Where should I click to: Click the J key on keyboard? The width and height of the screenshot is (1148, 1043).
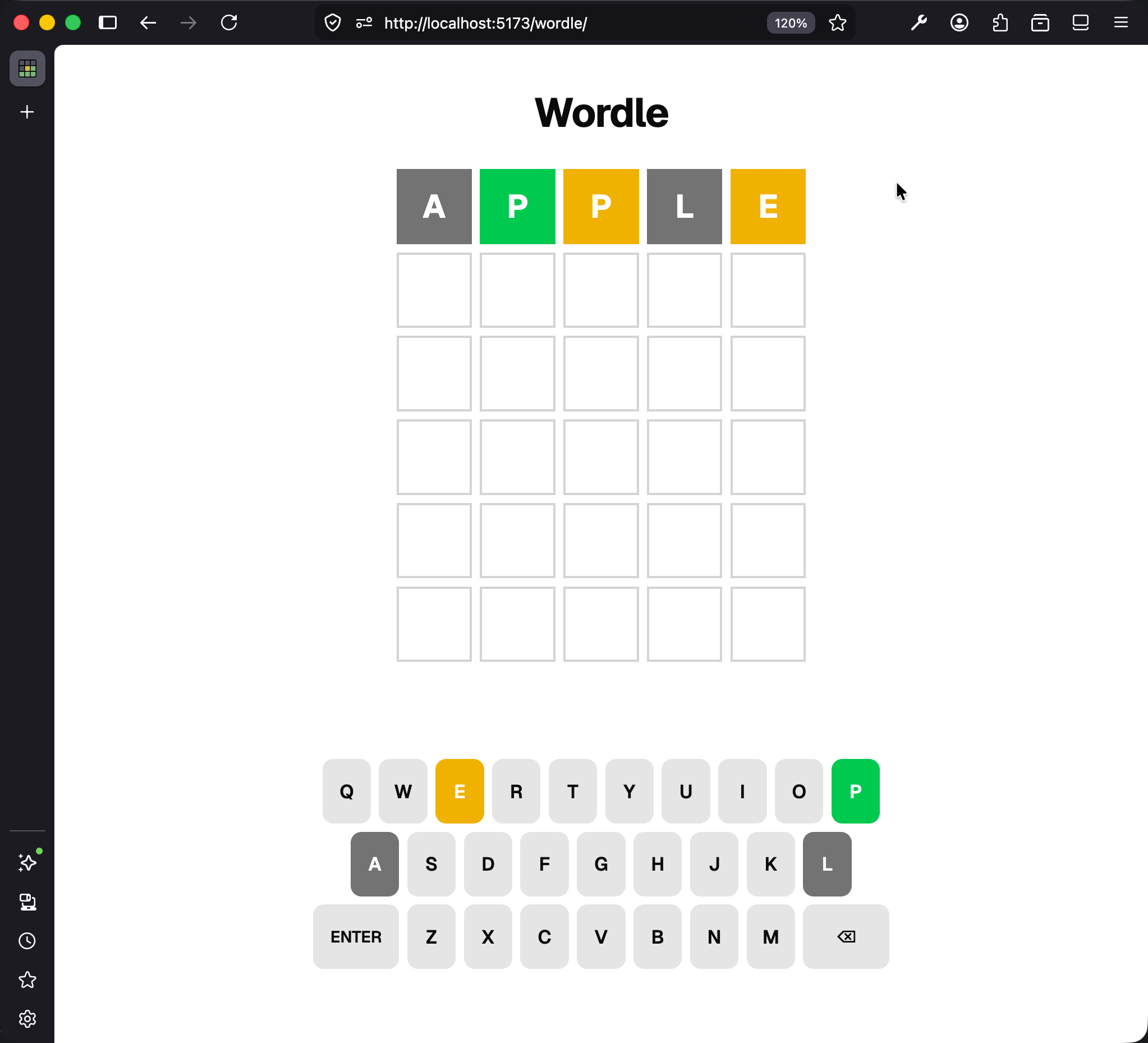(714, 863)
